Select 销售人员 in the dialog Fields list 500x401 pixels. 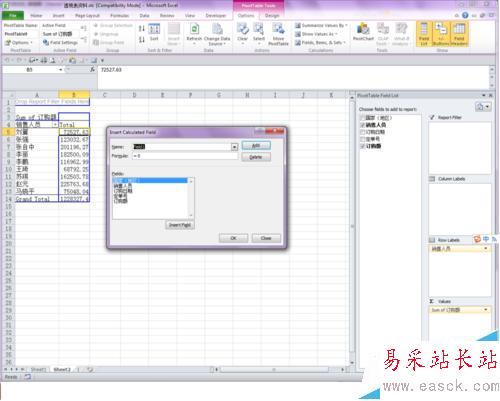(123, 186)
